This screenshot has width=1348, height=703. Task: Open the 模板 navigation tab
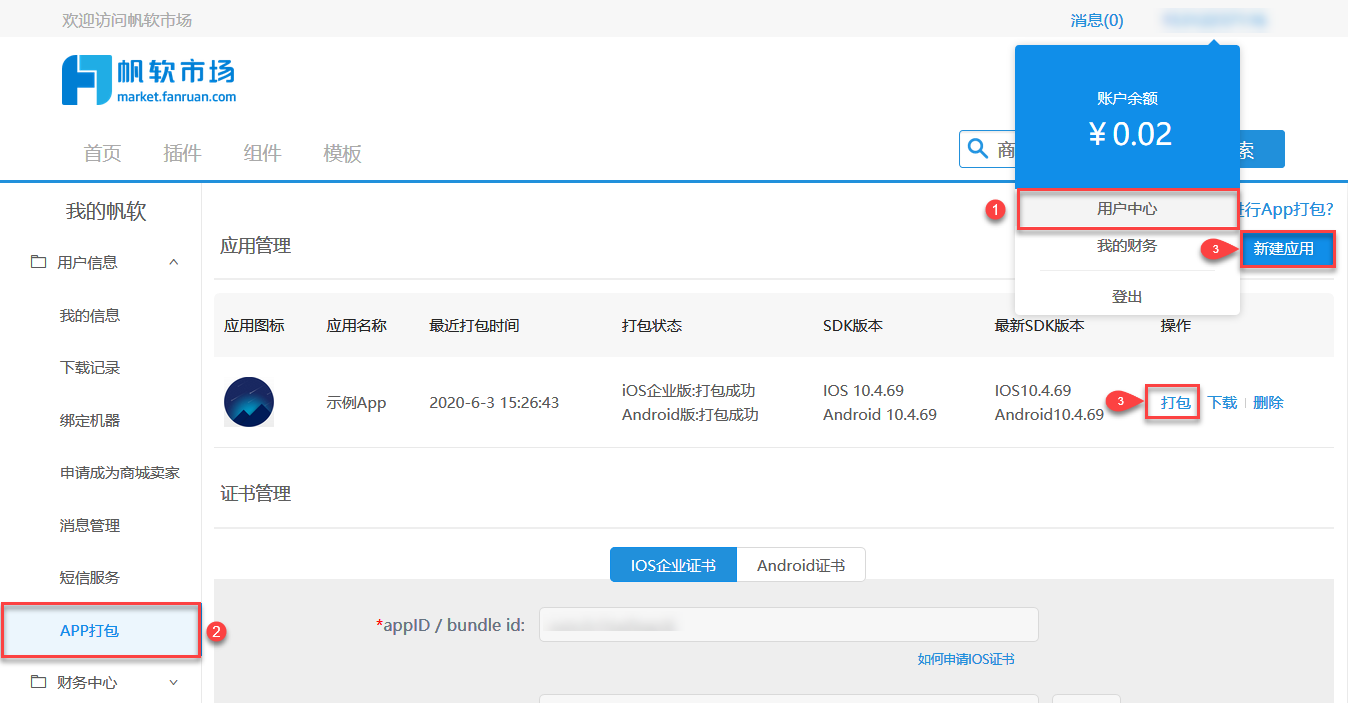click(x=342, y=153)
